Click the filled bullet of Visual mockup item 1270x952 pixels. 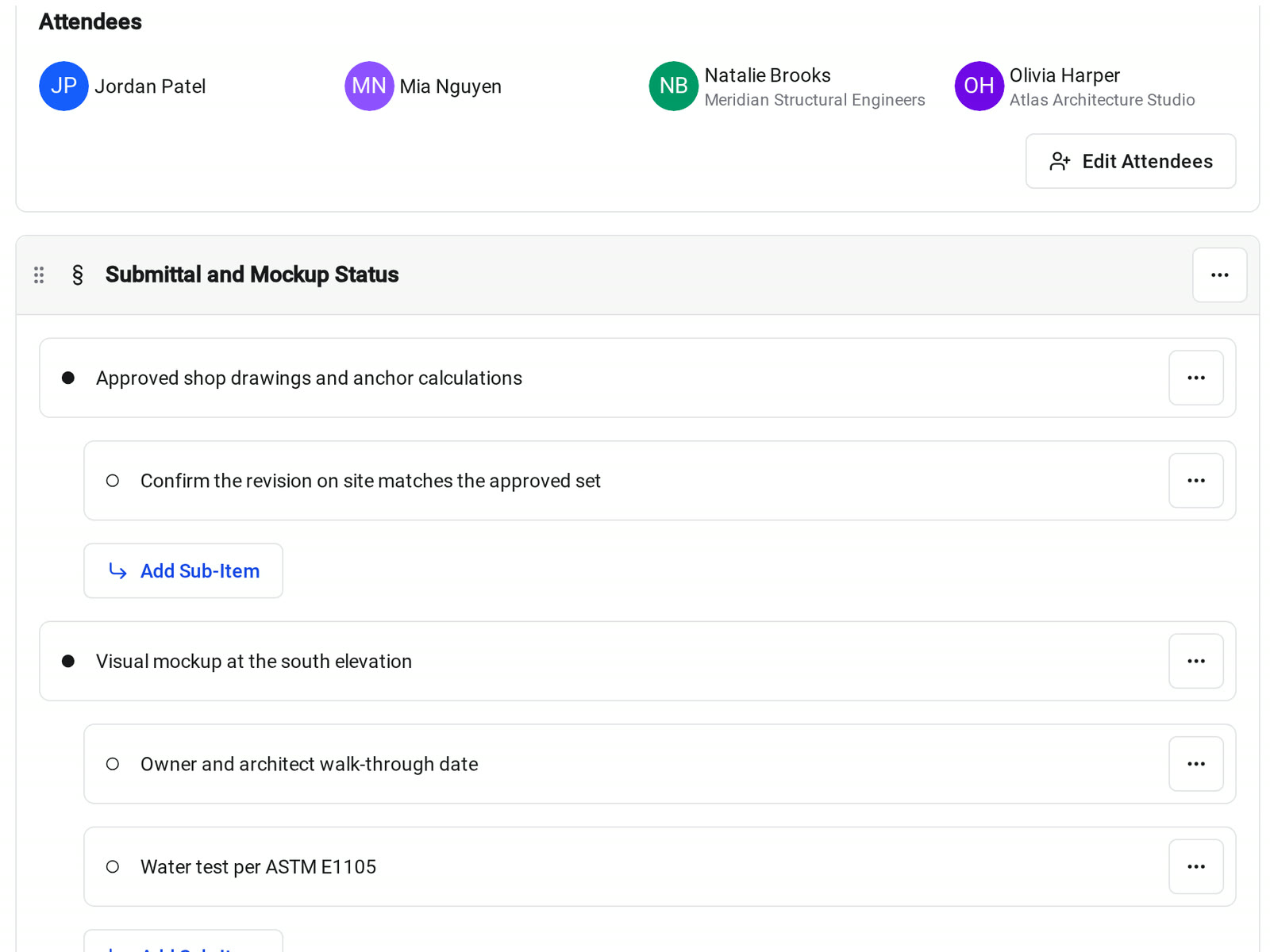pos(68,661)
